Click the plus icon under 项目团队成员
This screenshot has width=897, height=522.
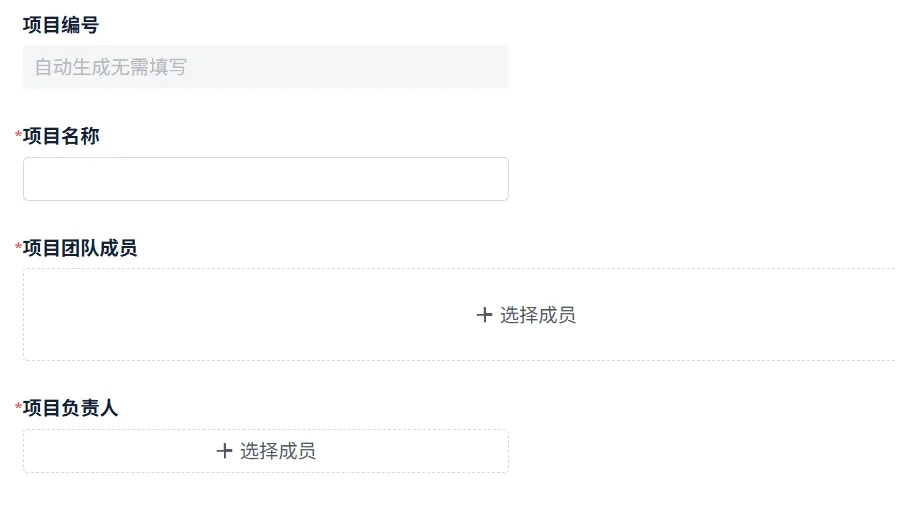(x=485, y=315)
